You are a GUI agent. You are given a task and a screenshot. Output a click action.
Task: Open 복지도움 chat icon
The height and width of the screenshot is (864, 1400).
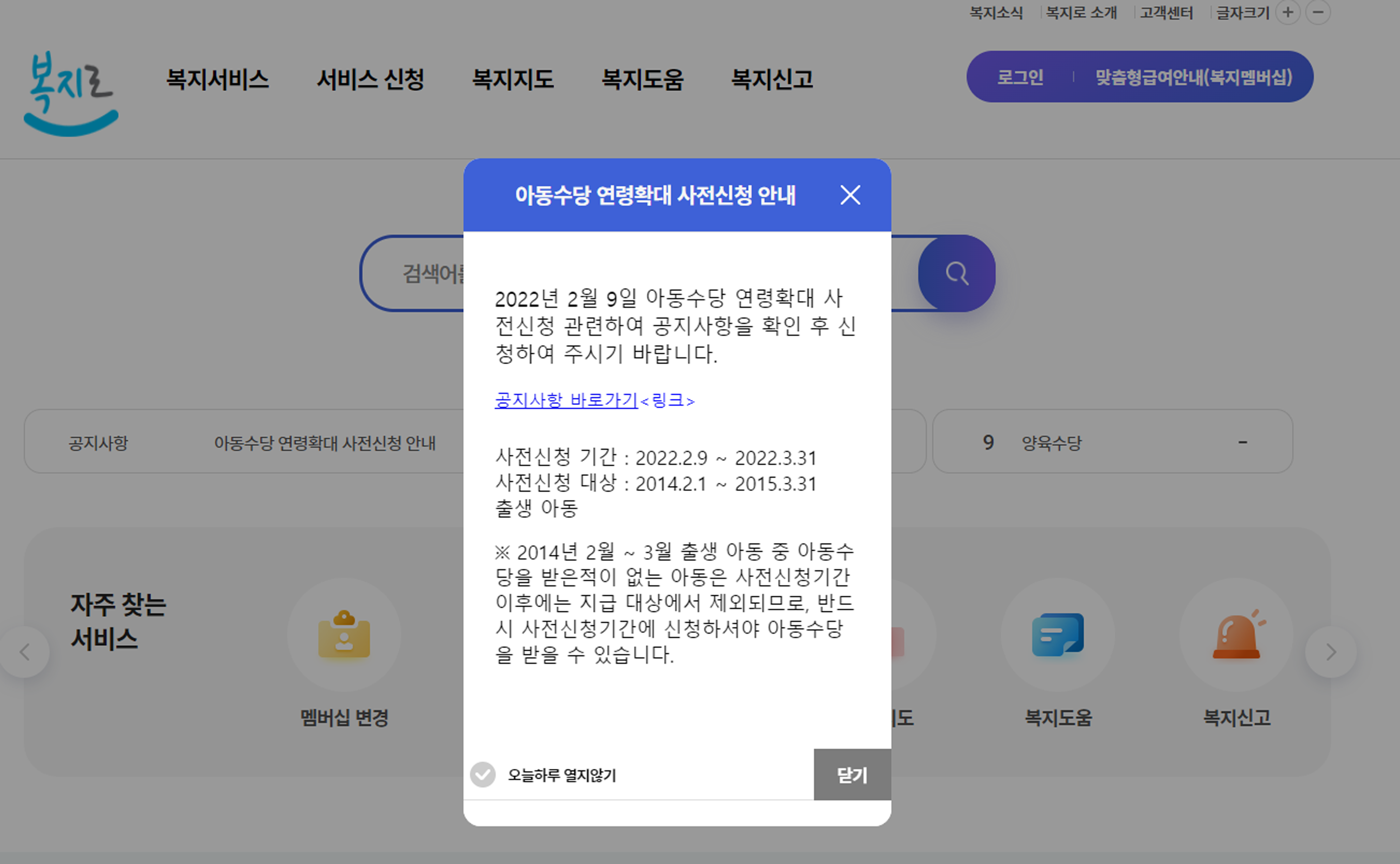pos(1057,634)
